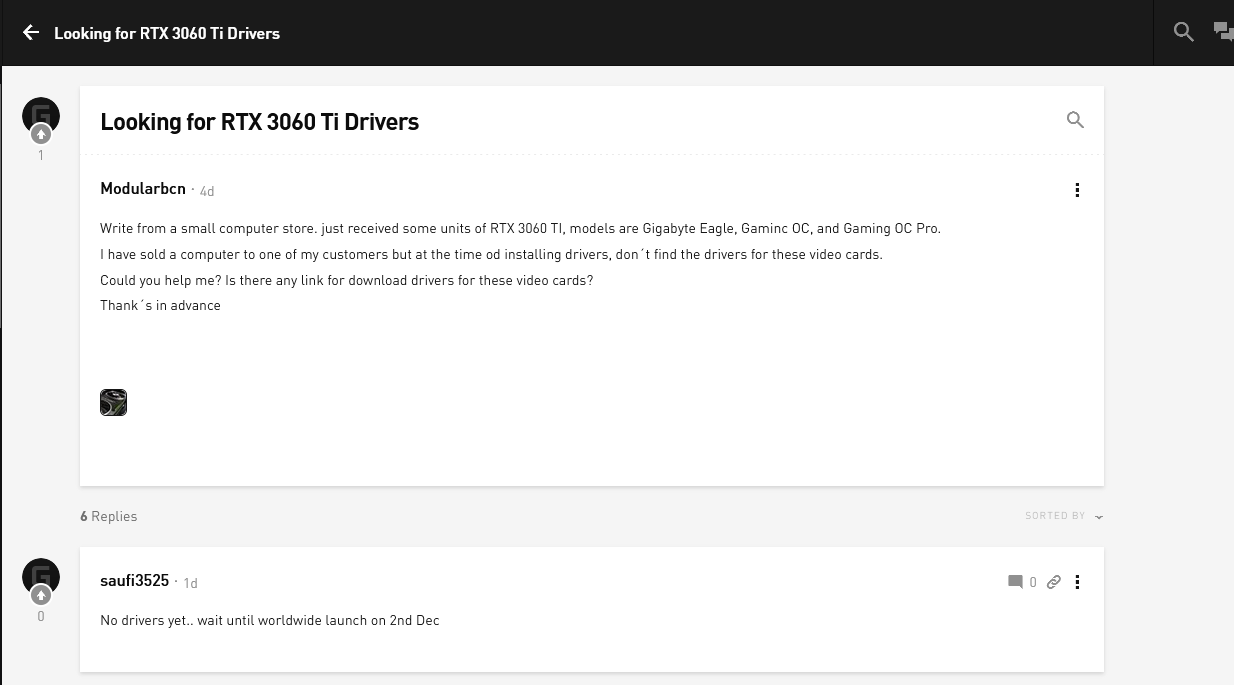Open comments on saufi3525's reply
The width and height of the screenshot is (1234, 685).
point(1022,582)
